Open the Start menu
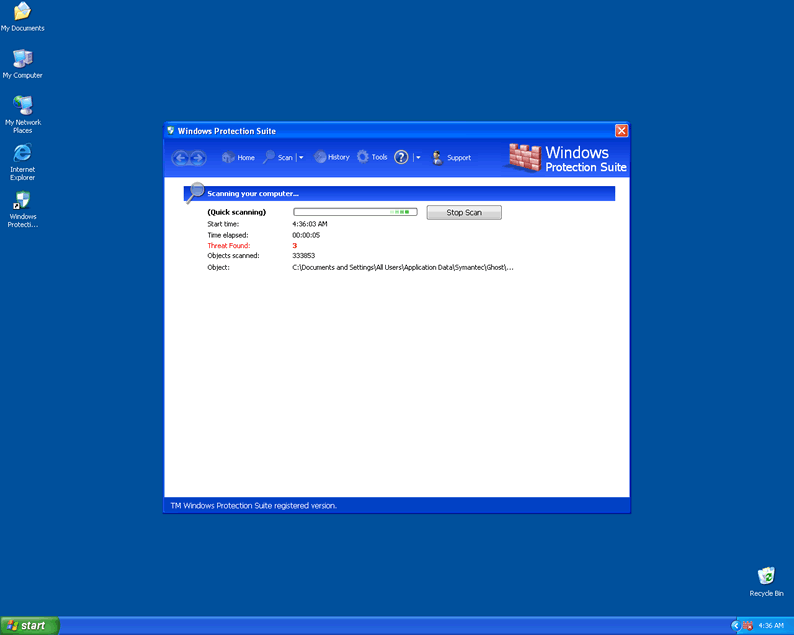 point(29,625)
